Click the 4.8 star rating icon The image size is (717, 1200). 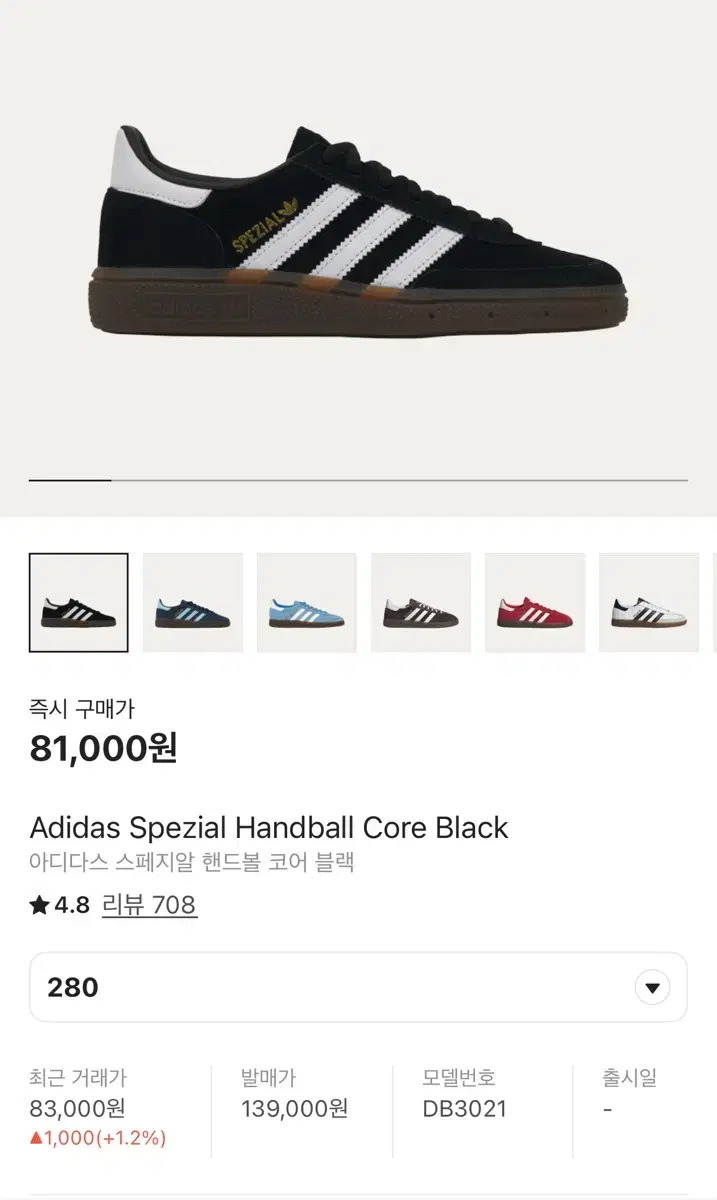pos(36,906)
